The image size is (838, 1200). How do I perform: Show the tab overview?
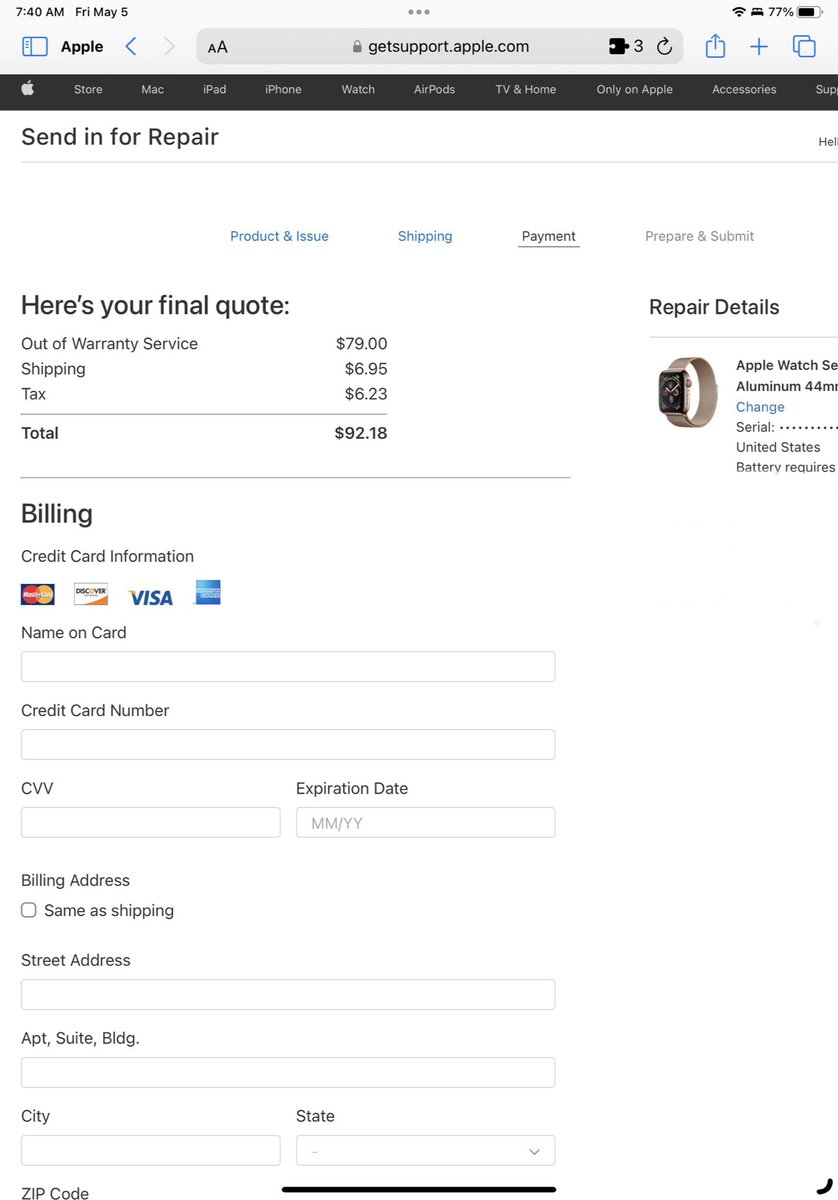coord(804,46)
